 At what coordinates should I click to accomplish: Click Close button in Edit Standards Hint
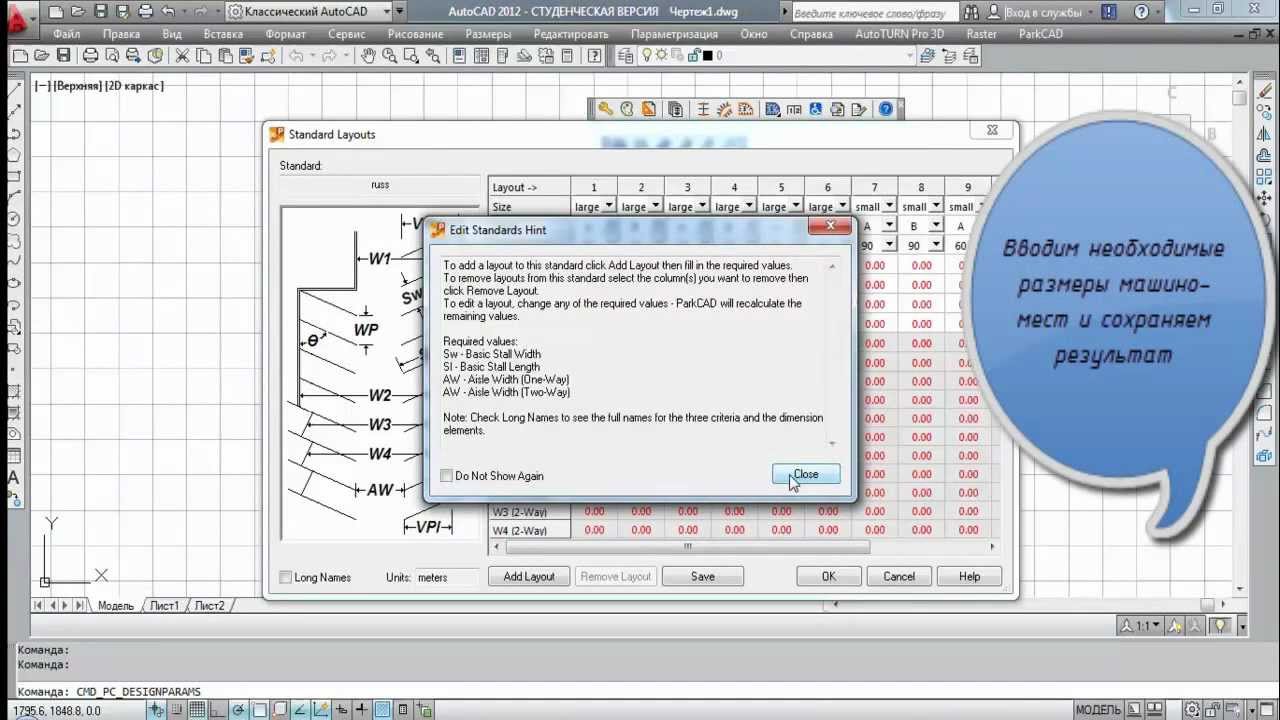pyautogui.click(x=806, y=474)
